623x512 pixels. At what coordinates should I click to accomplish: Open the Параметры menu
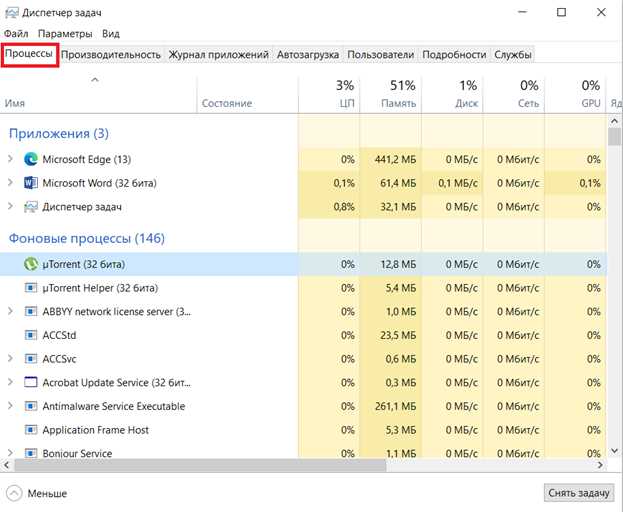[x=65, y=34]
